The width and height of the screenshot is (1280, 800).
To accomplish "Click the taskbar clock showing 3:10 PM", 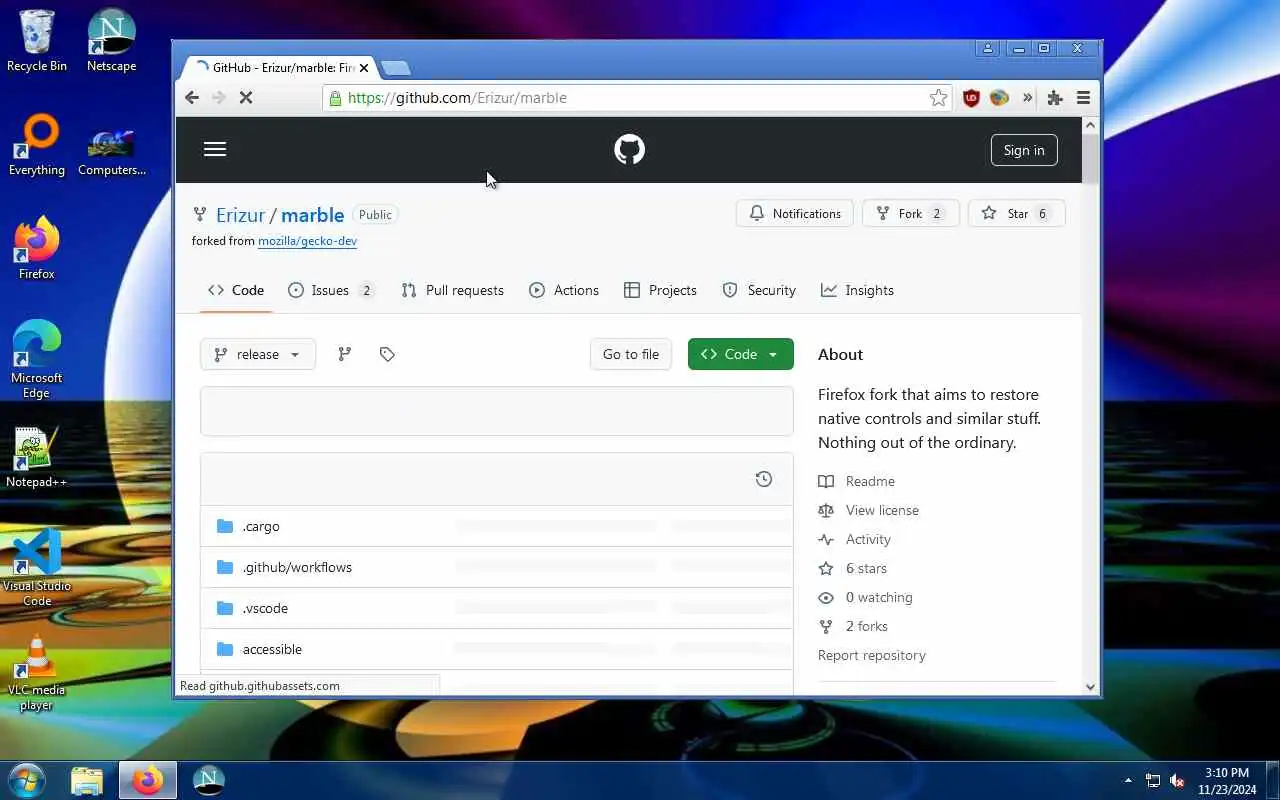I will pos(1227,781).
